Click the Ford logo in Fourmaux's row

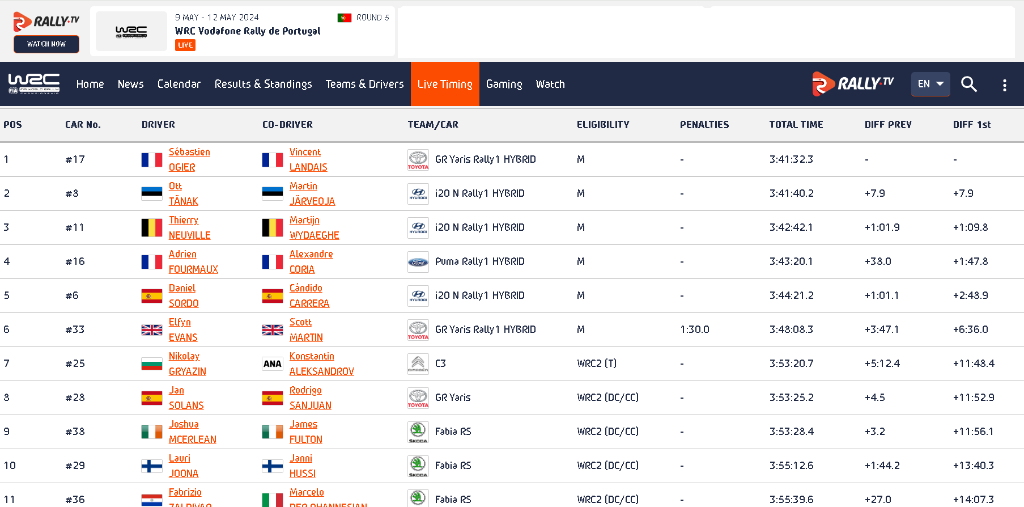[417, 262]
